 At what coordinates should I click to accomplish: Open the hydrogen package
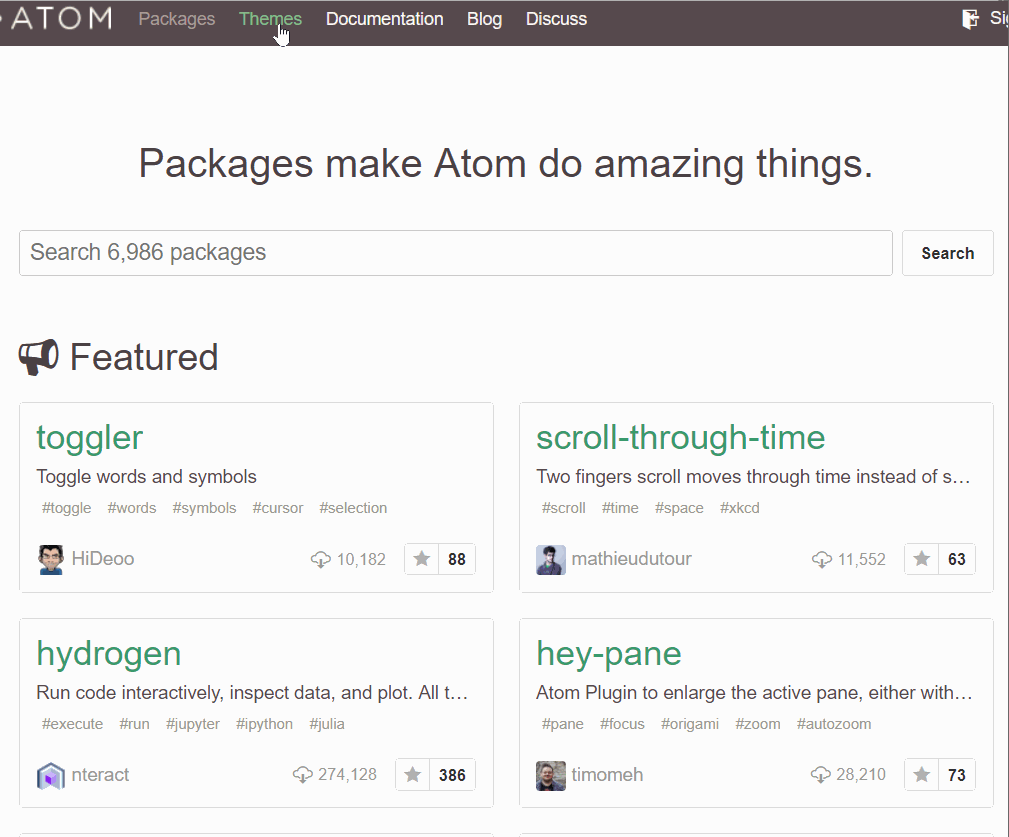109,654
